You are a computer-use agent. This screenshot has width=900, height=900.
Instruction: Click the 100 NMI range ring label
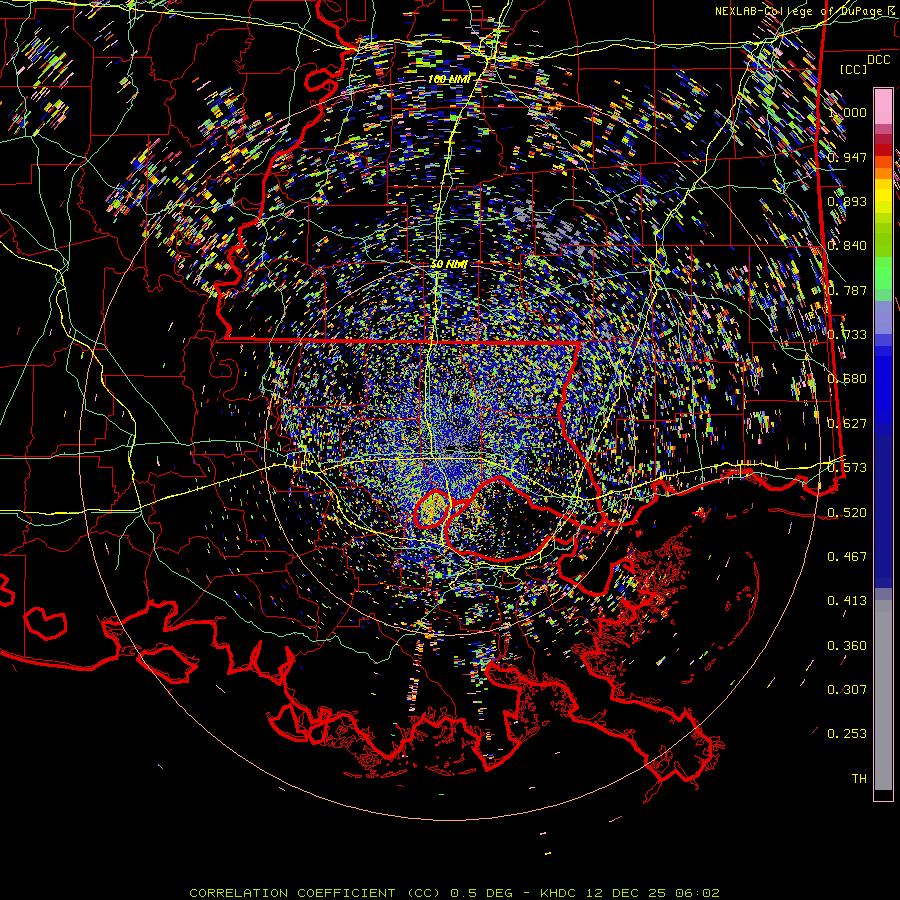tap(449, 79)
